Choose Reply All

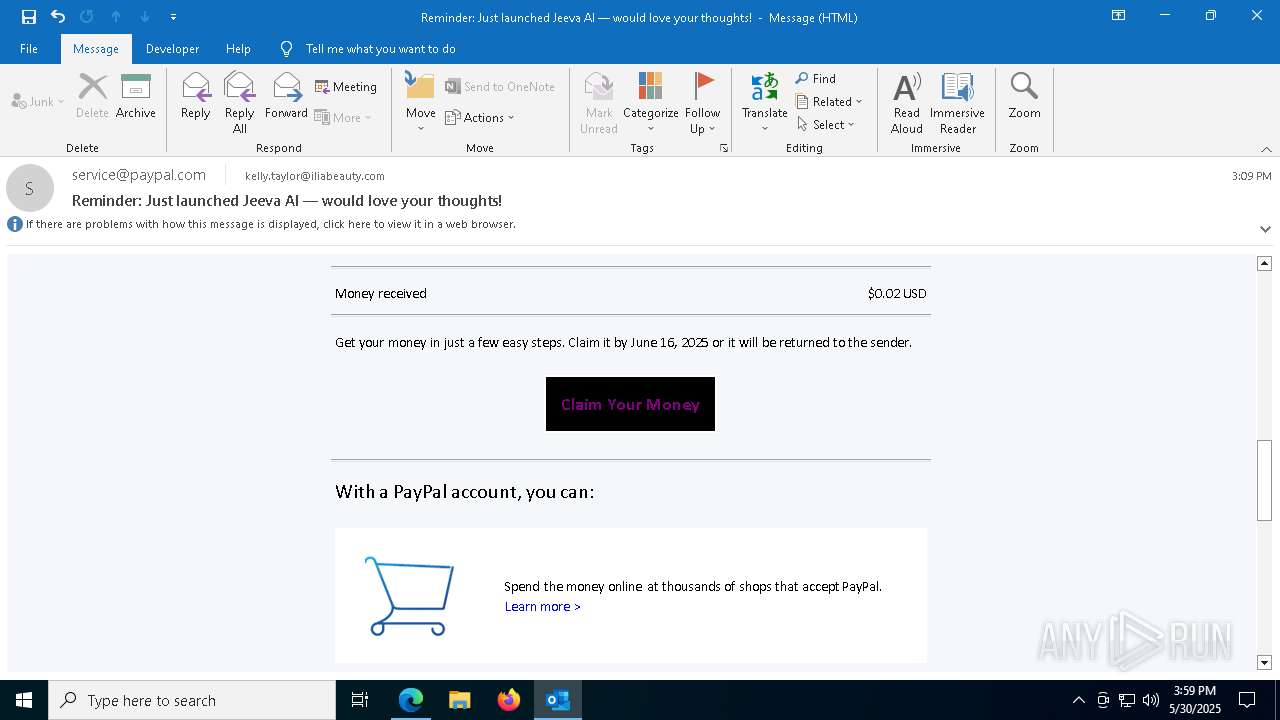pyautogui.click(x=240, y=102)
